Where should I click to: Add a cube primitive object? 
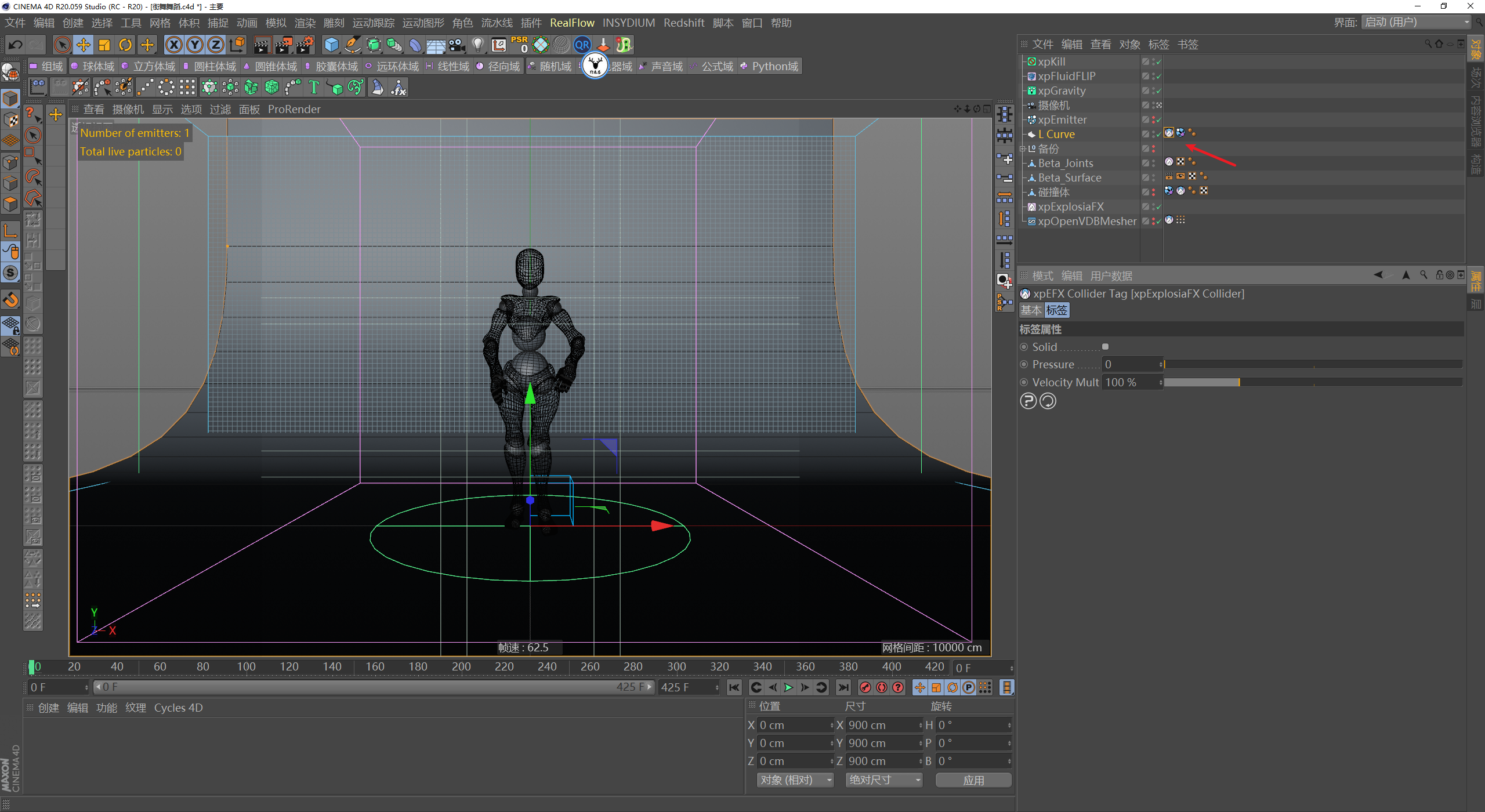point(331,45)
